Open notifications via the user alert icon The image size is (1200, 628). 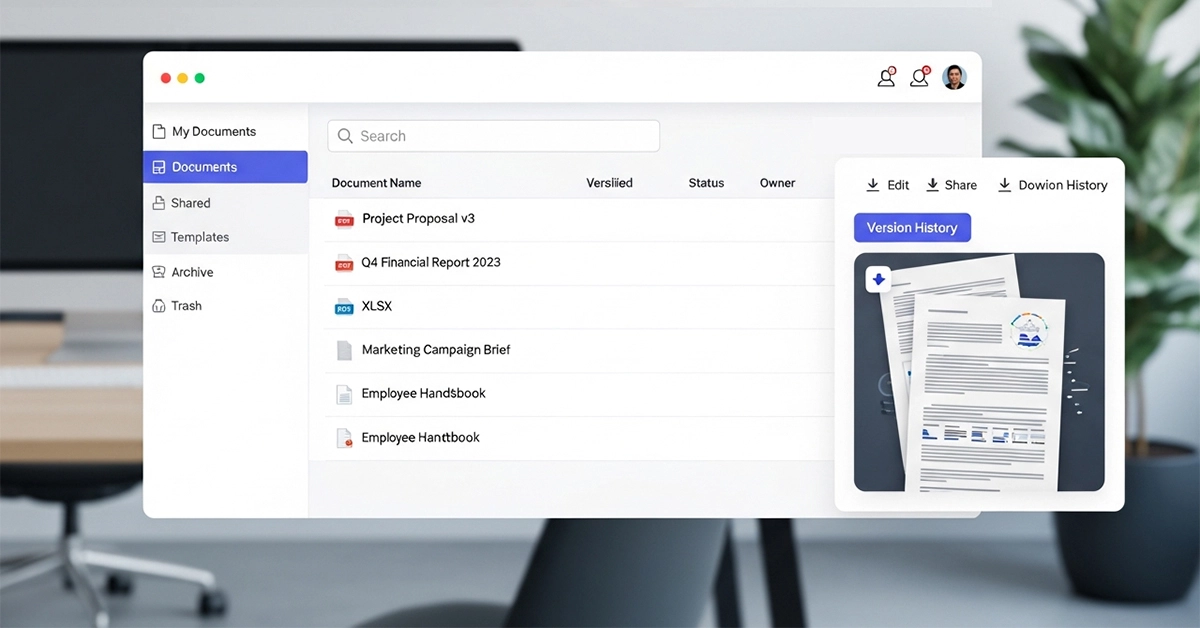click(x=920, y=77)
